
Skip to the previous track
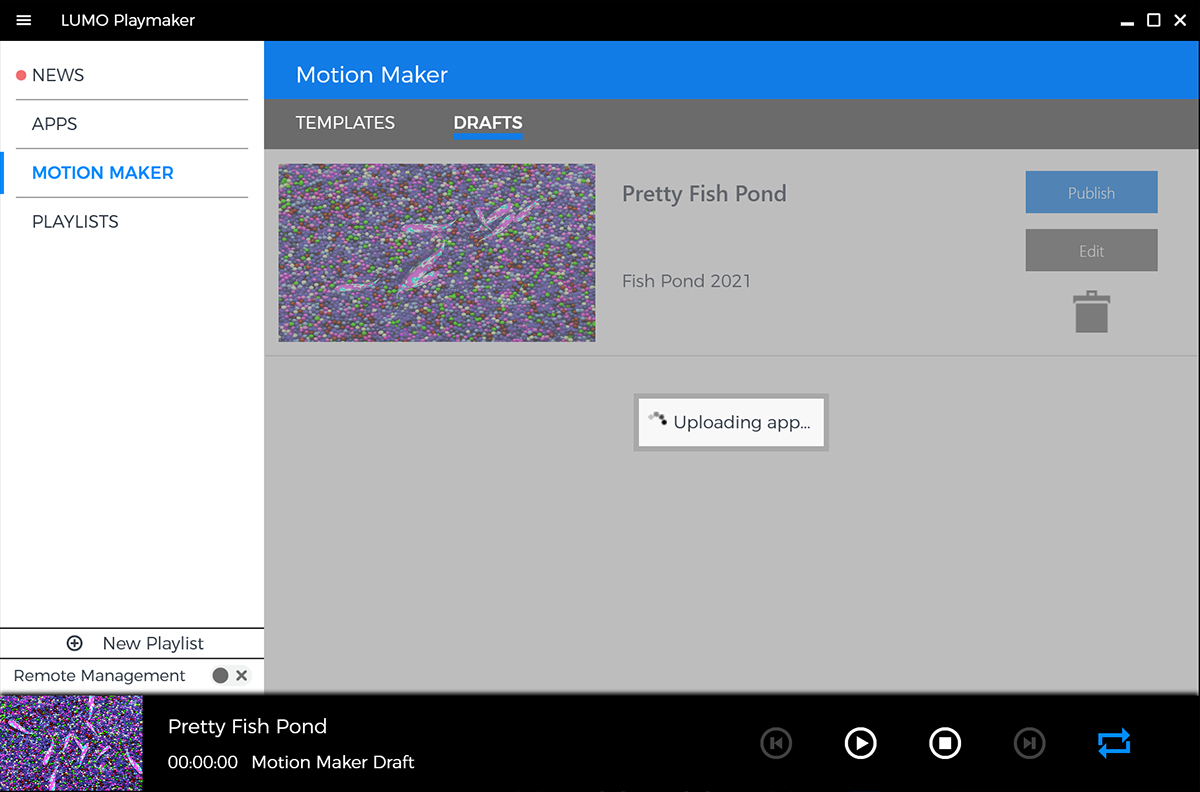[x=776, y=743]
